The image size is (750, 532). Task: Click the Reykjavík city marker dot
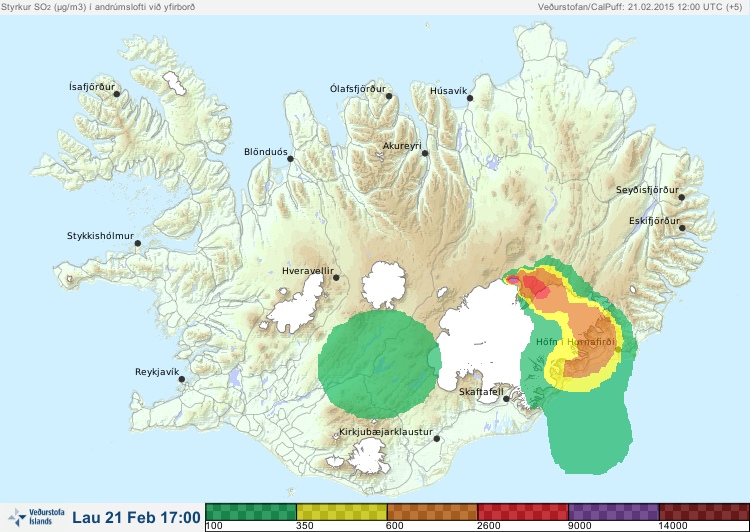point(182,379)
